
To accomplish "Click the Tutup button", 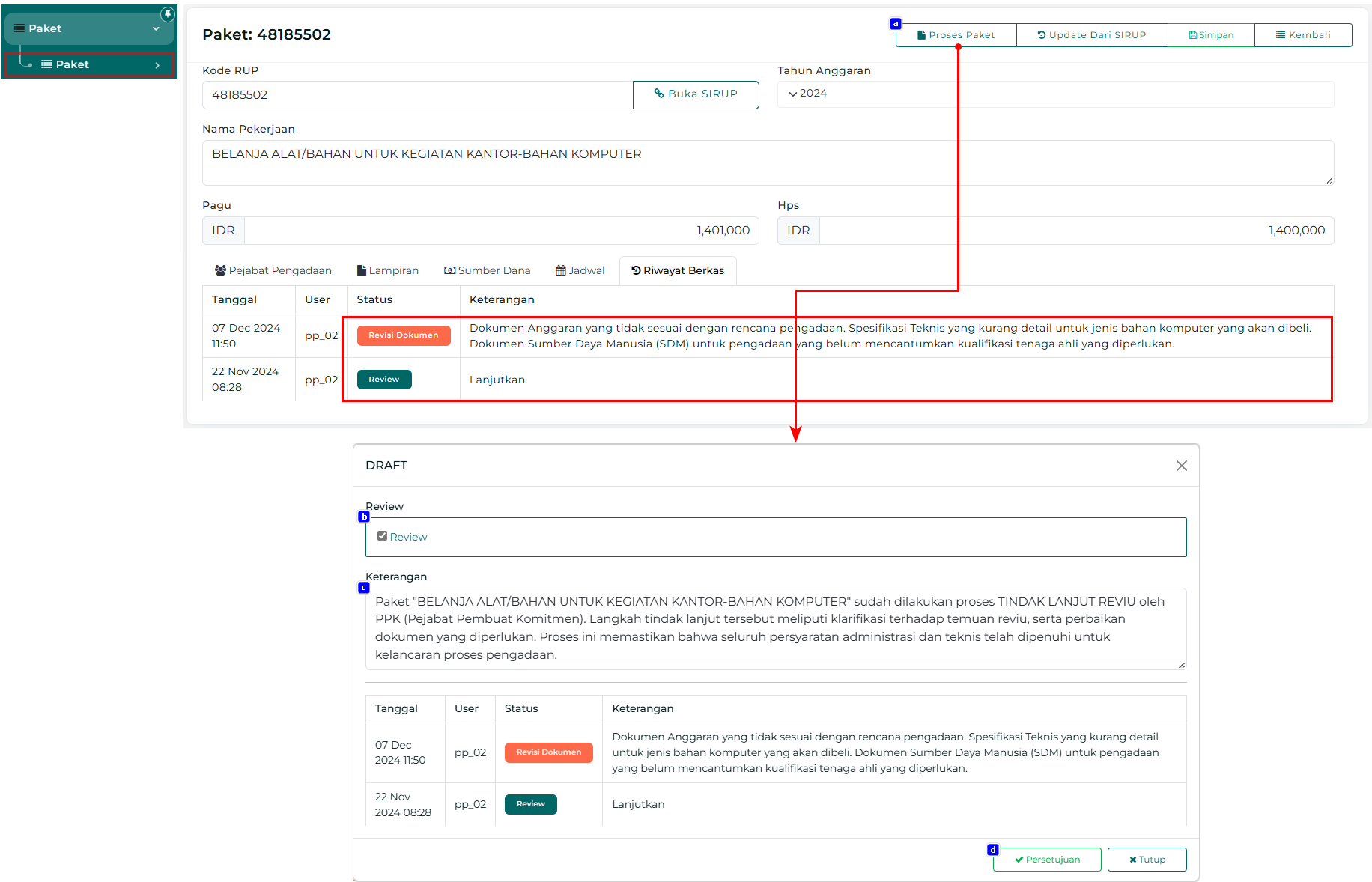I will click(1147, 860).
